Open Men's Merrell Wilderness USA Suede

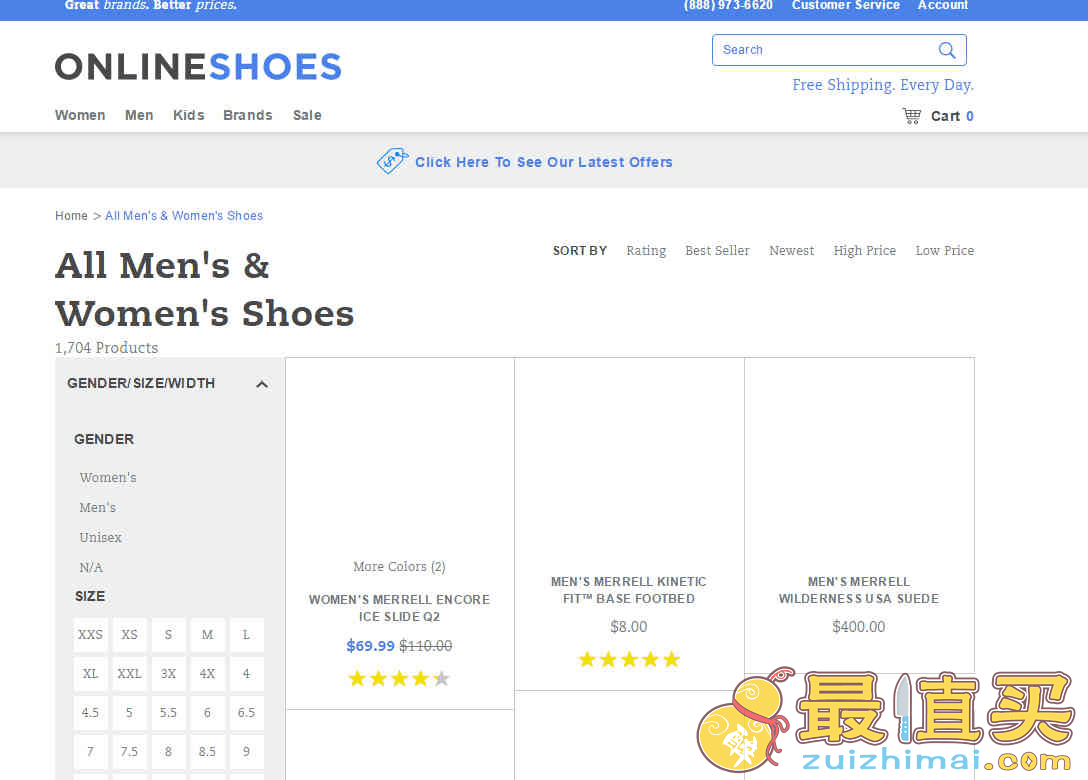859,590
